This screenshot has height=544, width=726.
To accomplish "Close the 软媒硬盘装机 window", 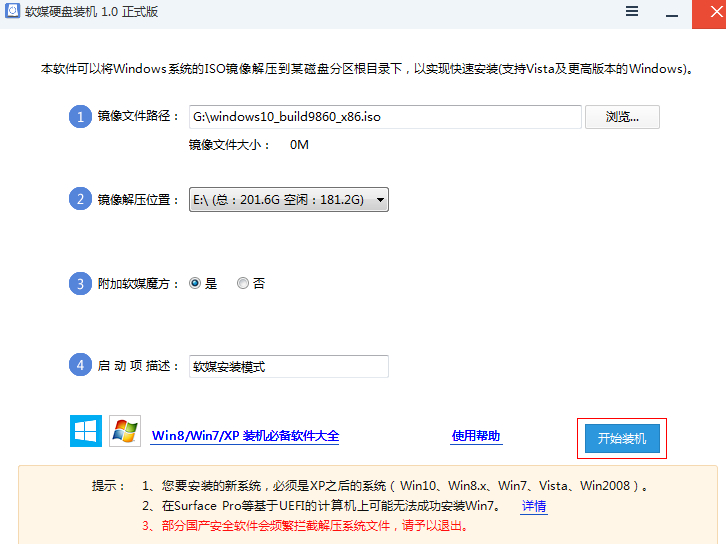I will pyautogui.click(x=709, y=14).
